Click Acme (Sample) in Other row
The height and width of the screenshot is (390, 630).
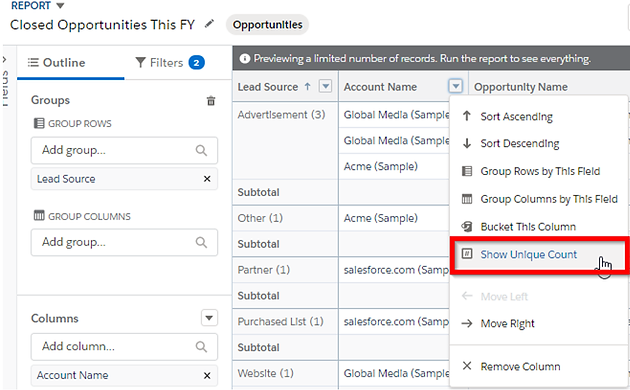click(x=394, y=218)
